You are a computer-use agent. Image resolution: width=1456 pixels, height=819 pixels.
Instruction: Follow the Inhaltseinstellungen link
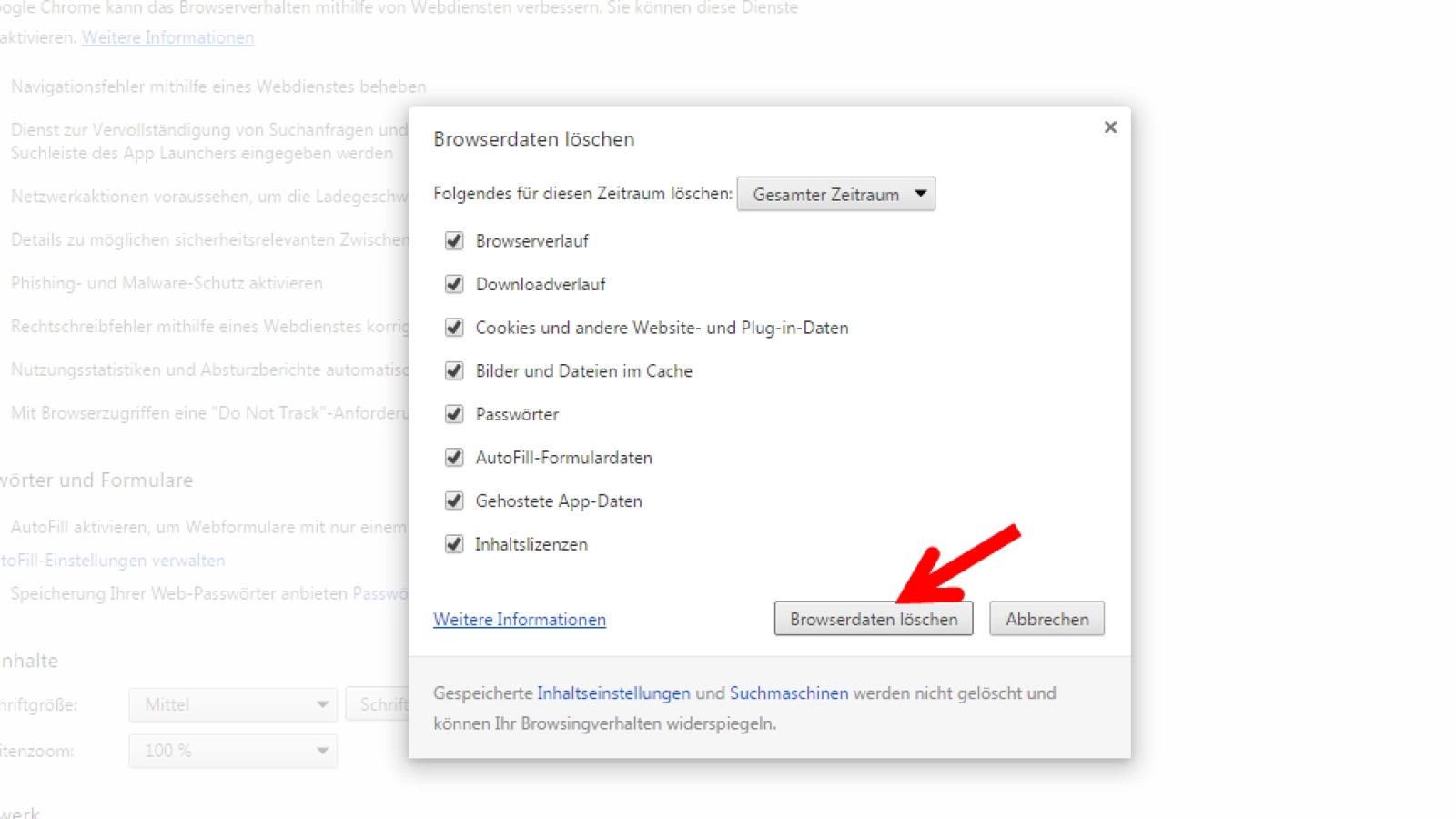613,693
